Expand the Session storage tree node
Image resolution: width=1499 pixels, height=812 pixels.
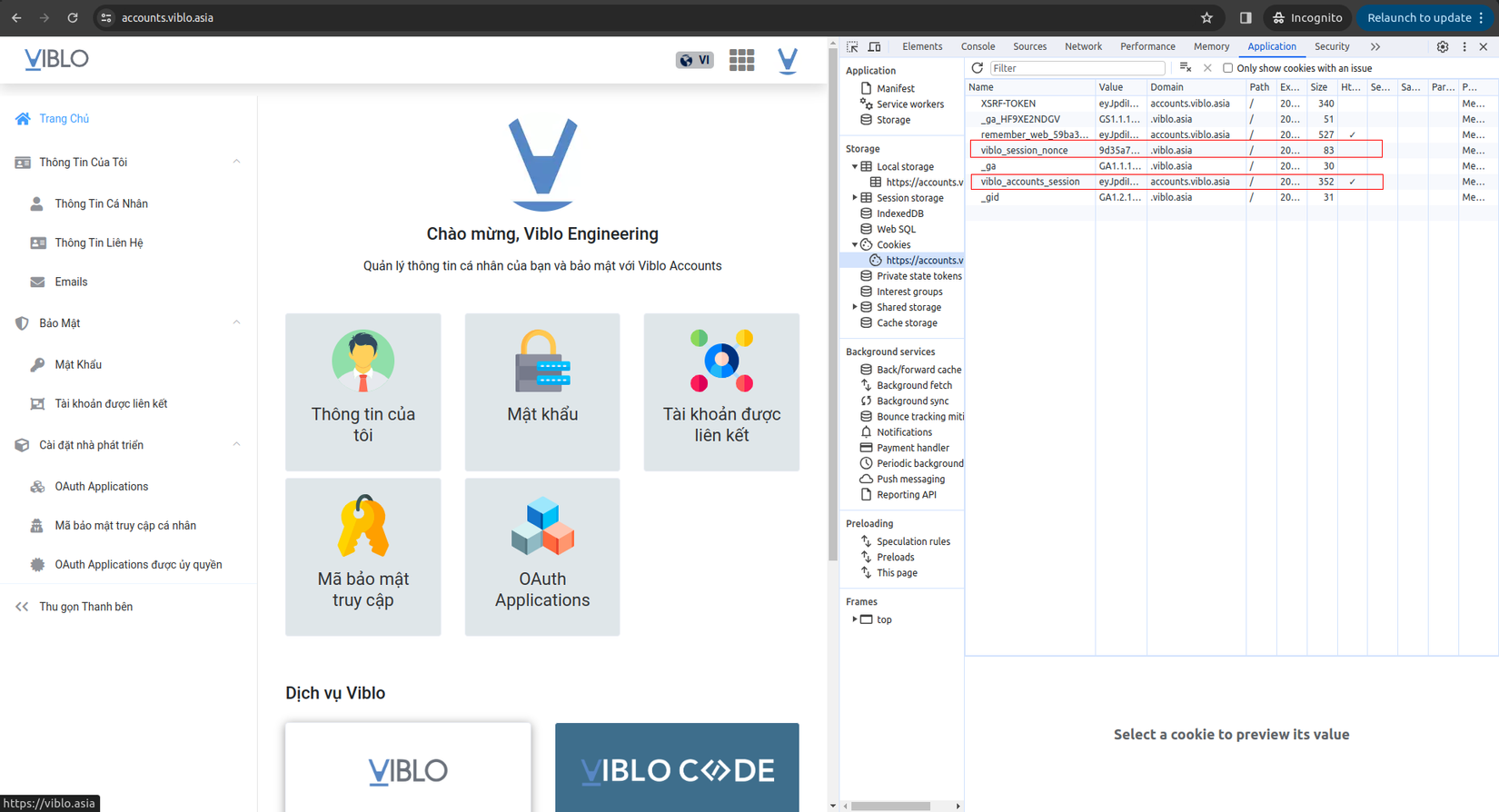click(855, 198)
